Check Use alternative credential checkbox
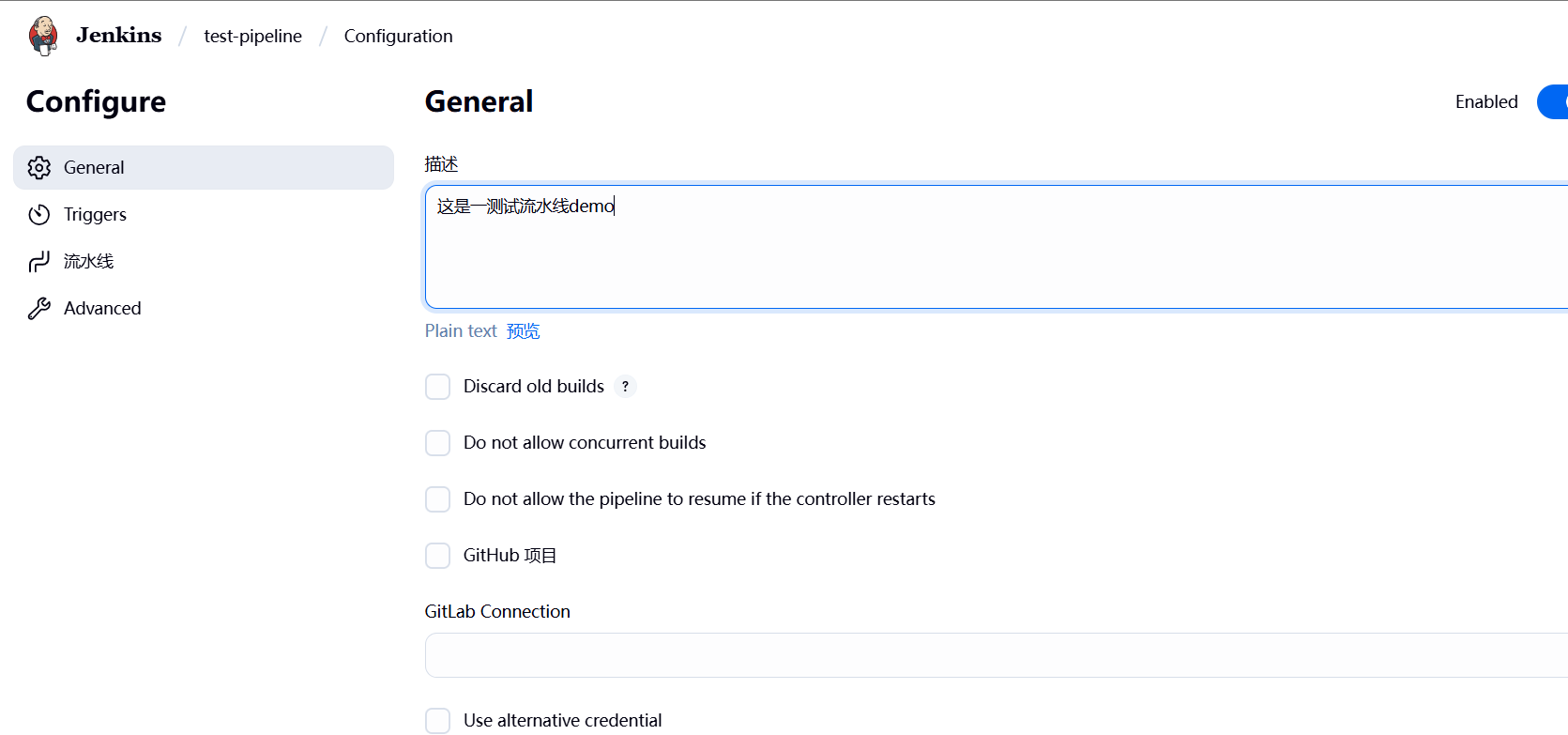The width and height of the screenshot is (1568, 735). [437, 721]
